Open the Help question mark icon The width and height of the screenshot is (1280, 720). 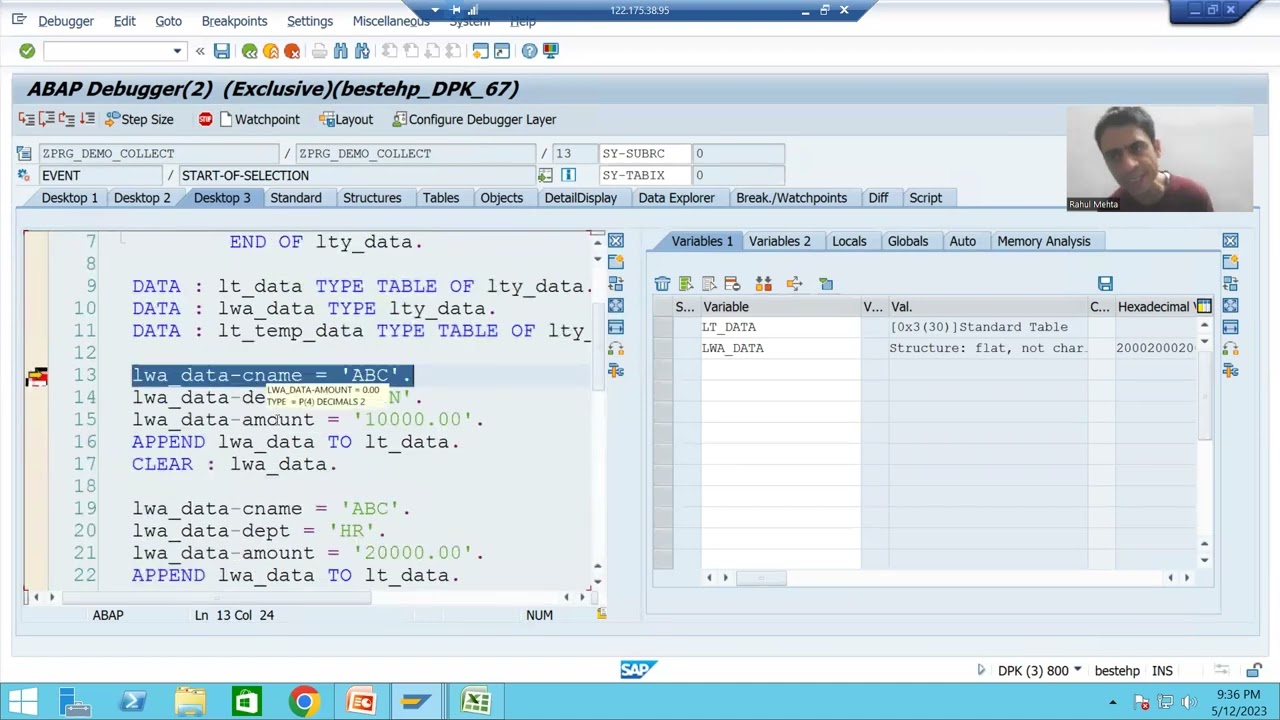(529, 51)
